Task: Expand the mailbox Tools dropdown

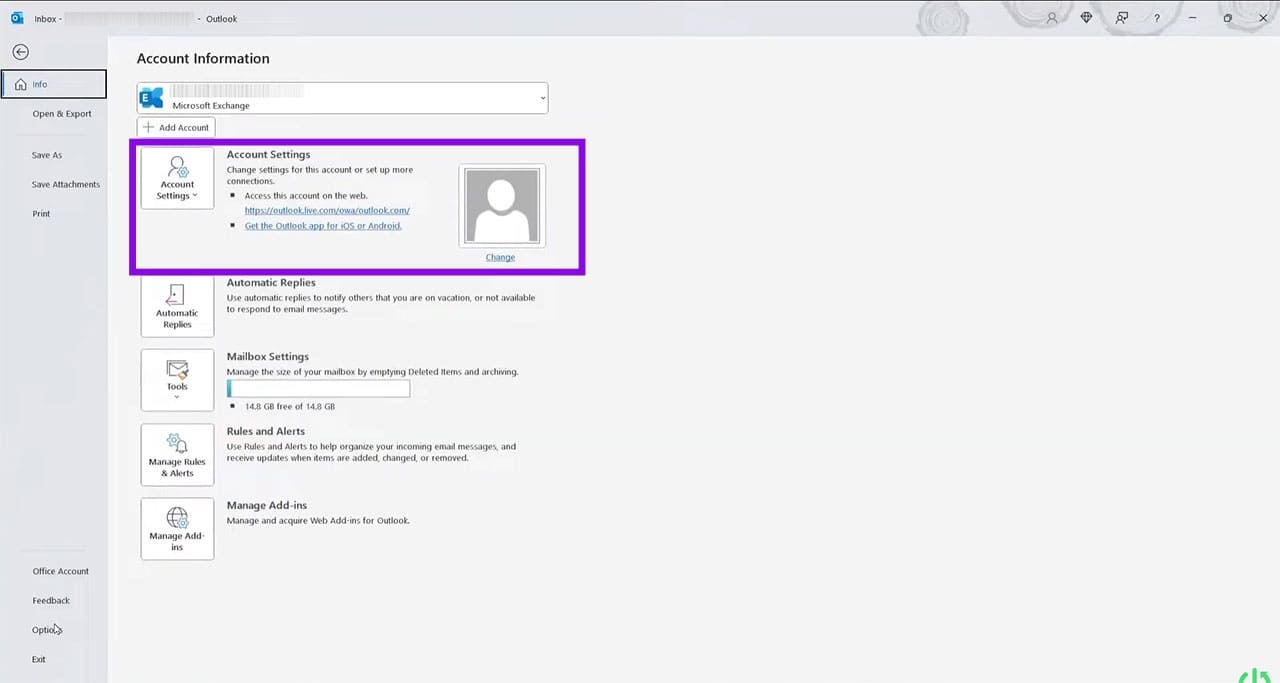Action: [x=177, y=380]
